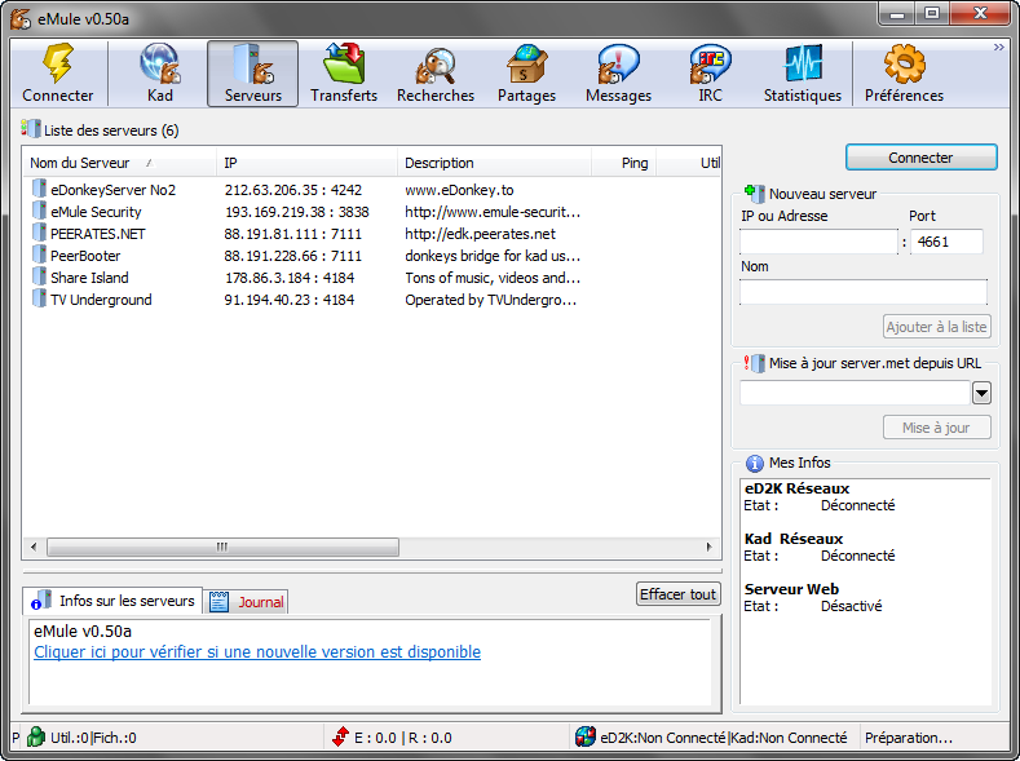Click 'Préparation...' in status bar
1020x761 pixels.
[908, 738]
